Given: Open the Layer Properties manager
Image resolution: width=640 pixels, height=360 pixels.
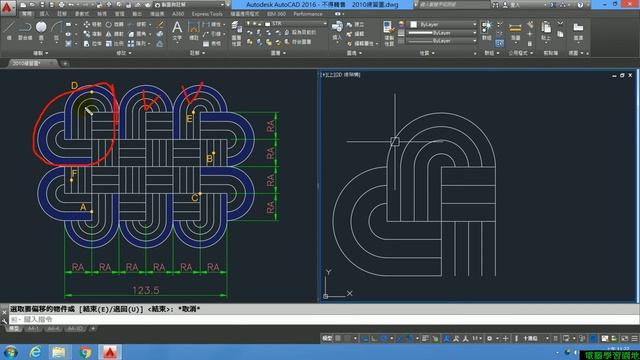Looking at the screenshot, I should coord(236,33).
